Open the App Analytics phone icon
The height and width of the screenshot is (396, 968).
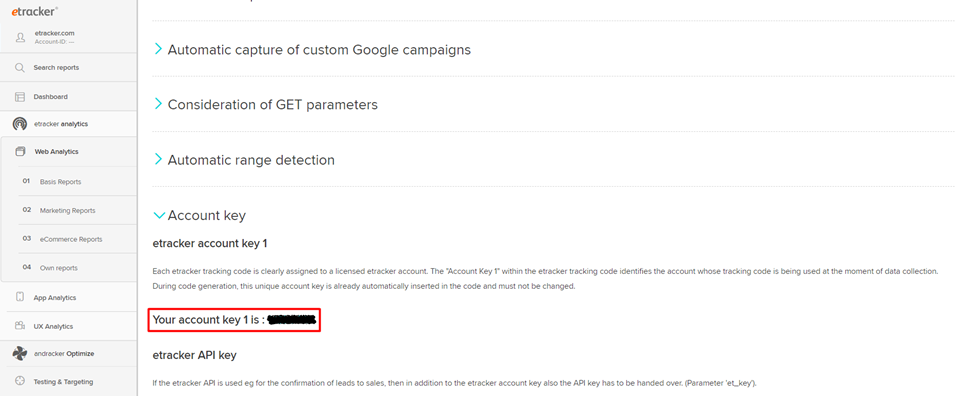pyautogui.click(x=20, y=297)
